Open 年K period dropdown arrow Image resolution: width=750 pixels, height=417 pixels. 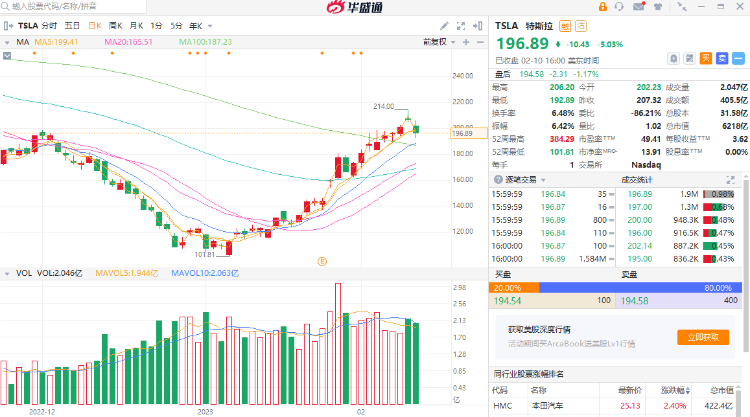click(210, 26)
